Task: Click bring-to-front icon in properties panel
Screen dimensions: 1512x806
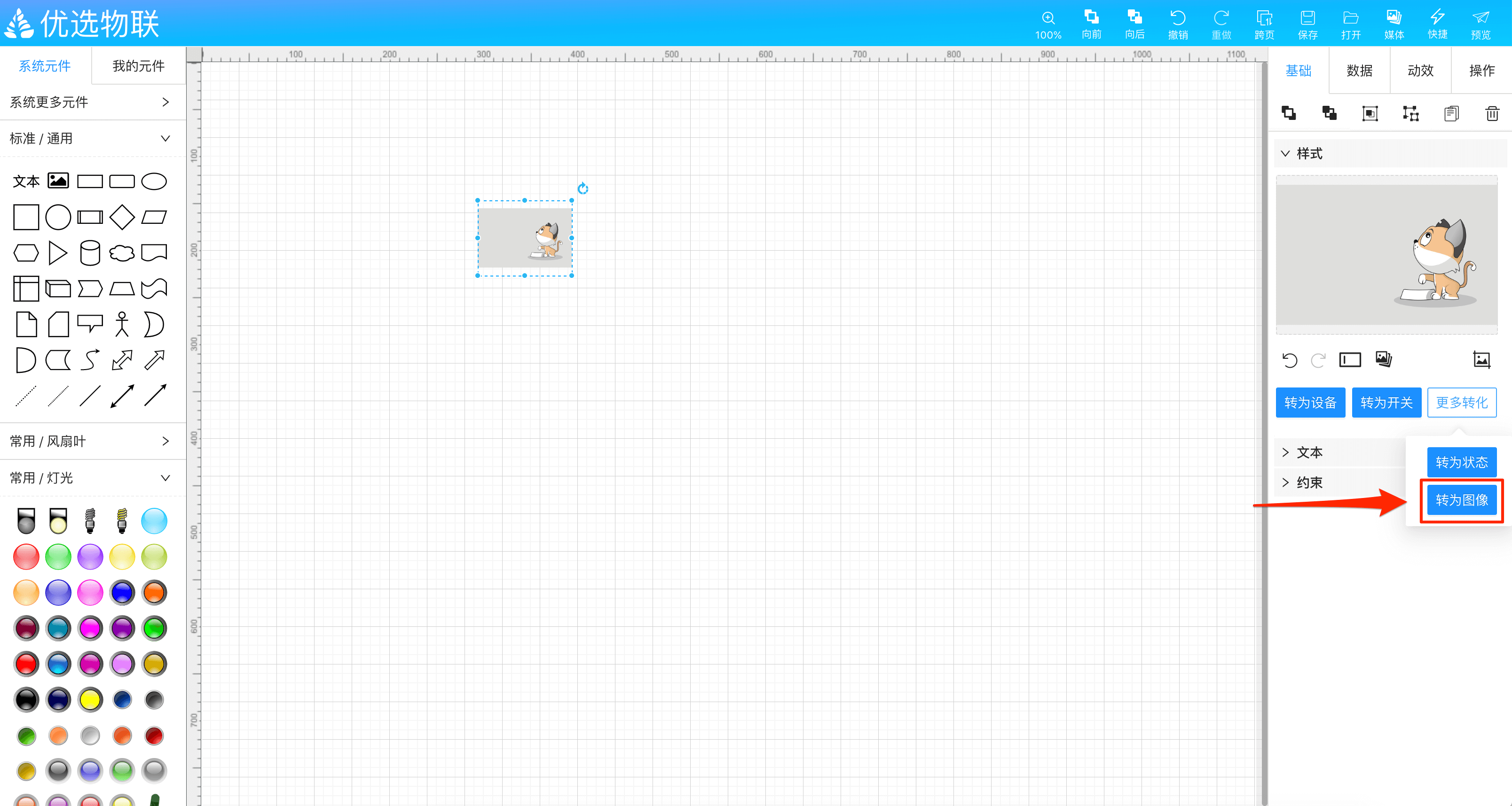Action: point(1289,113)
